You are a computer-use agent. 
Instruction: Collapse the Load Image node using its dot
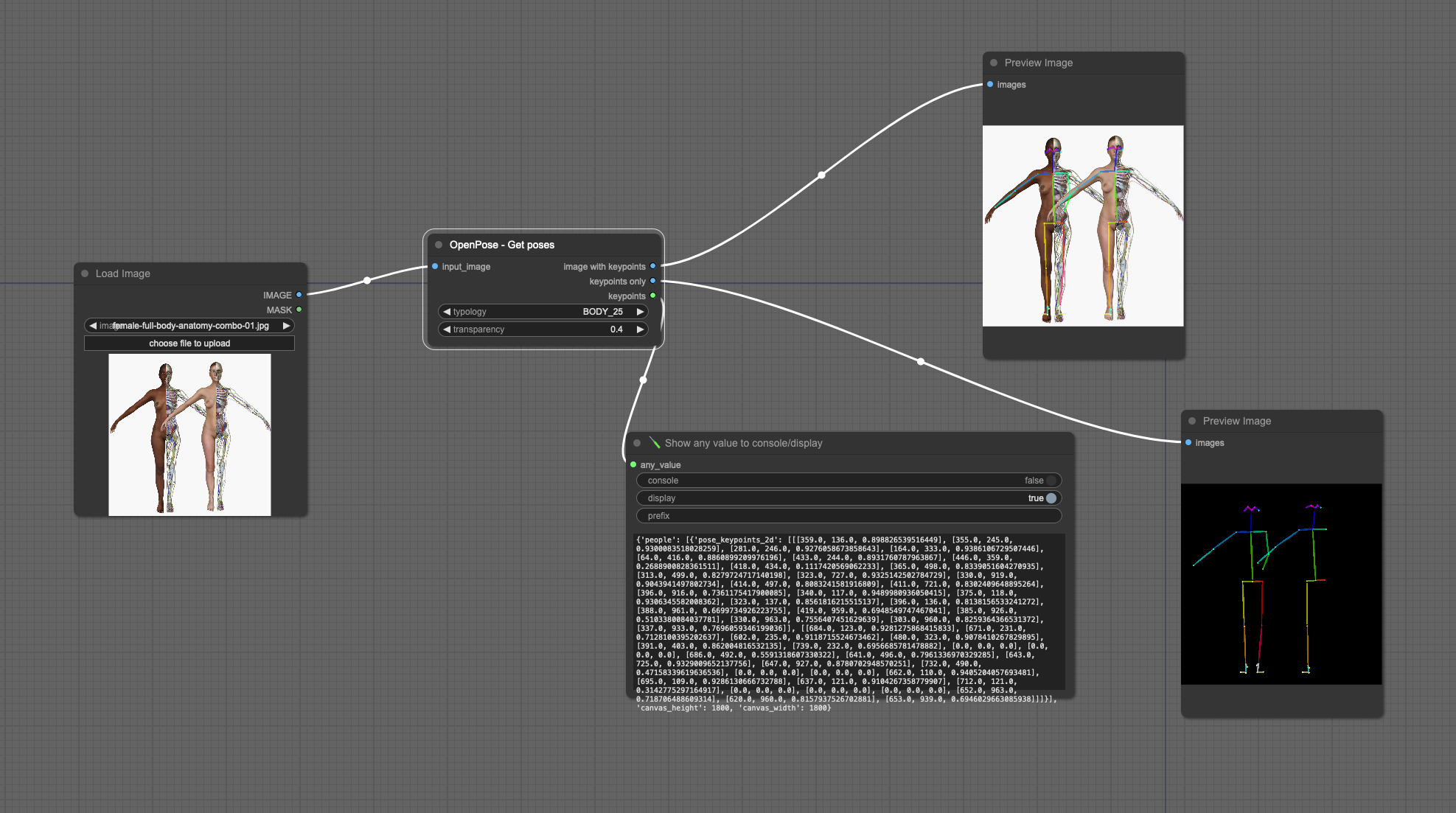[85, 273]
